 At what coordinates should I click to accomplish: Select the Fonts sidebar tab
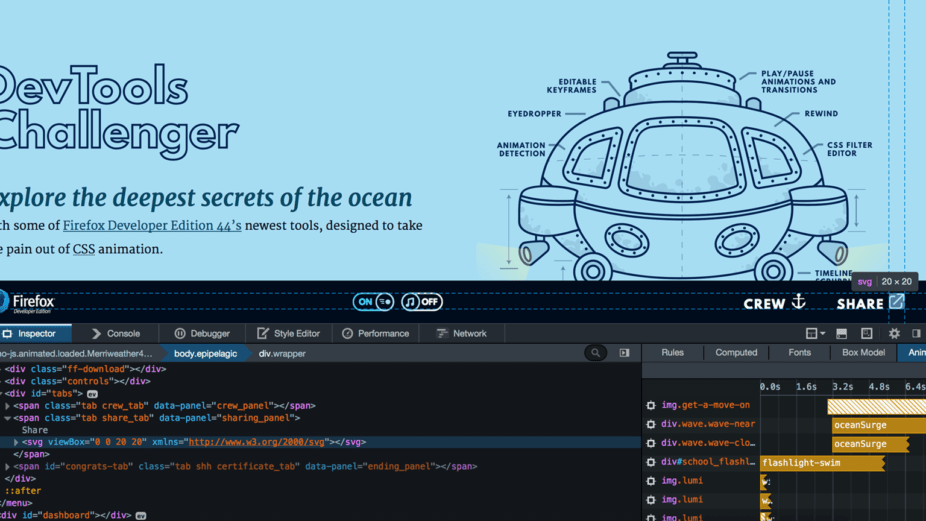tap(799, 353)
